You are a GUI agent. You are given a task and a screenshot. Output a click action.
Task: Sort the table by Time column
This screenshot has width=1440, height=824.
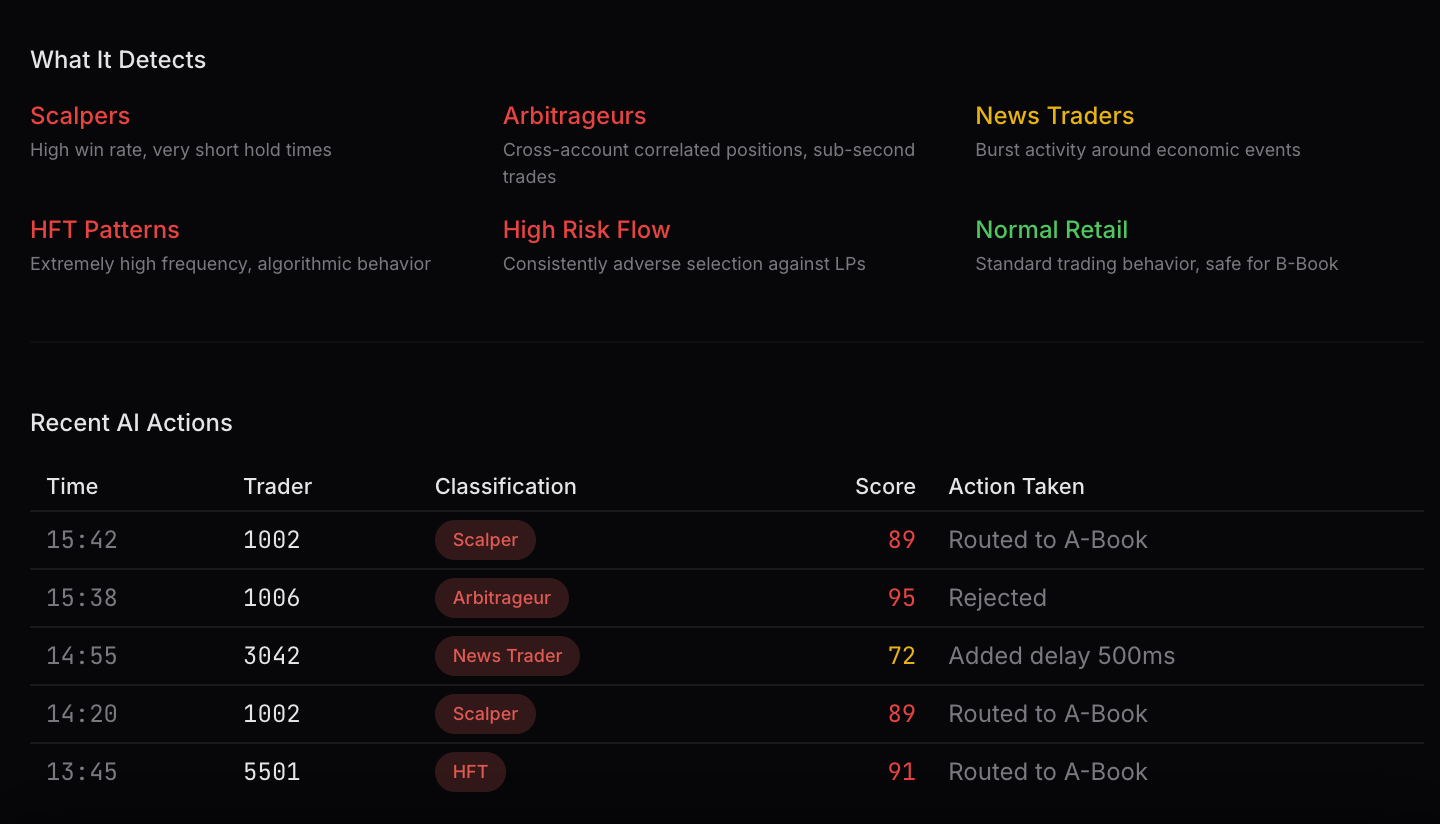tap(72, 486)
